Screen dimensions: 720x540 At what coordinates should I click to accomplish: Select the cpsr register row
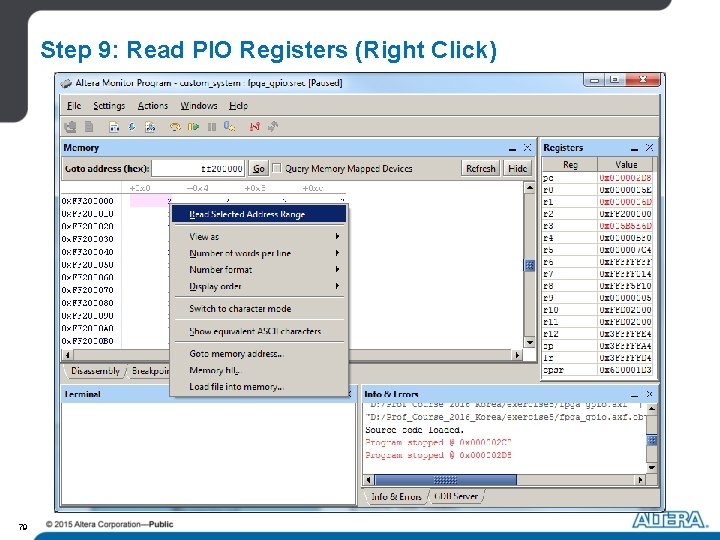pyautogui.click(x=597, y=370)
